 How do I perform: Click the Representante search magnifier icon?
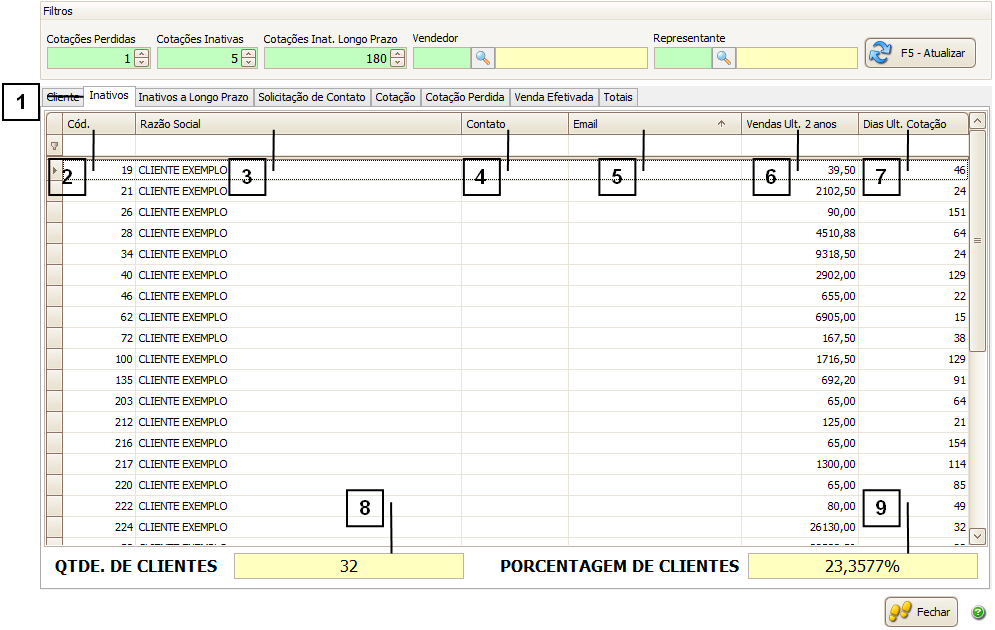[x=724, y=58]
